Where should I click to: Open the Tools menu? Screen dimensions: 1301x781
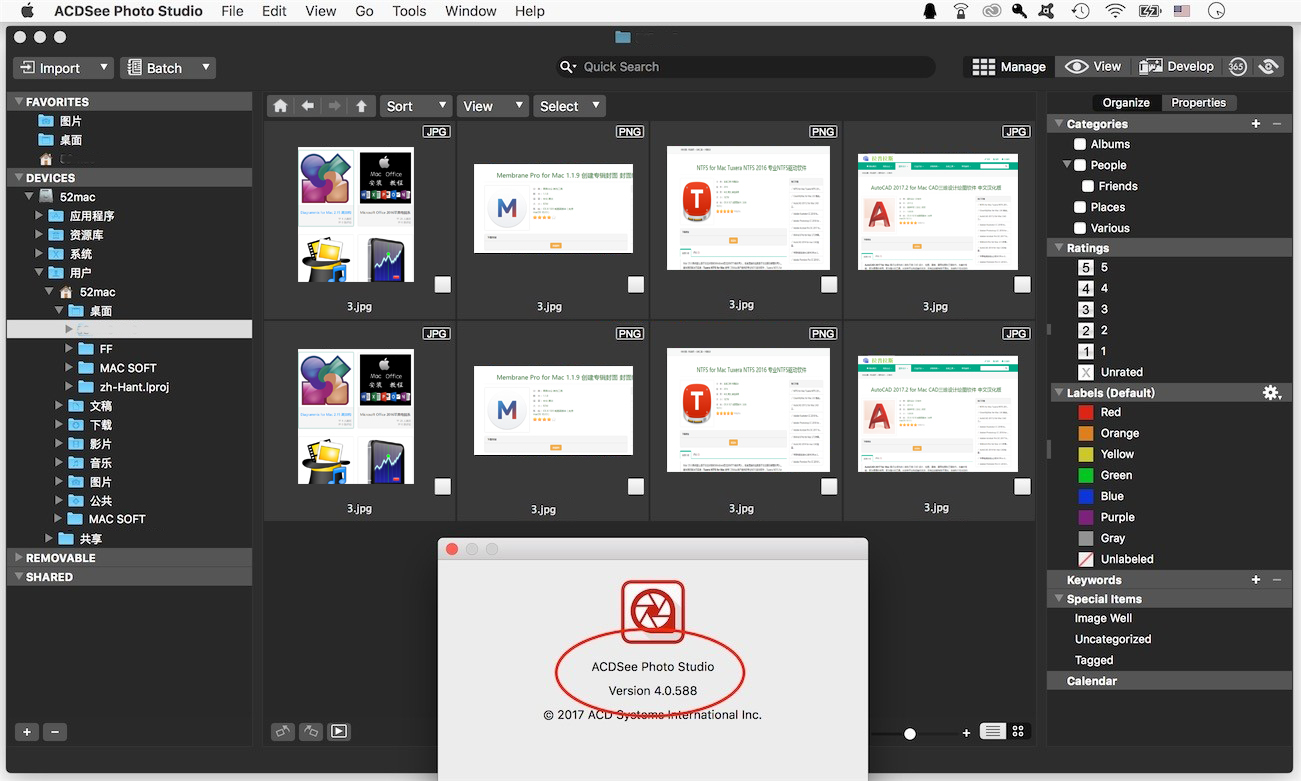click(x=409, y=11)
